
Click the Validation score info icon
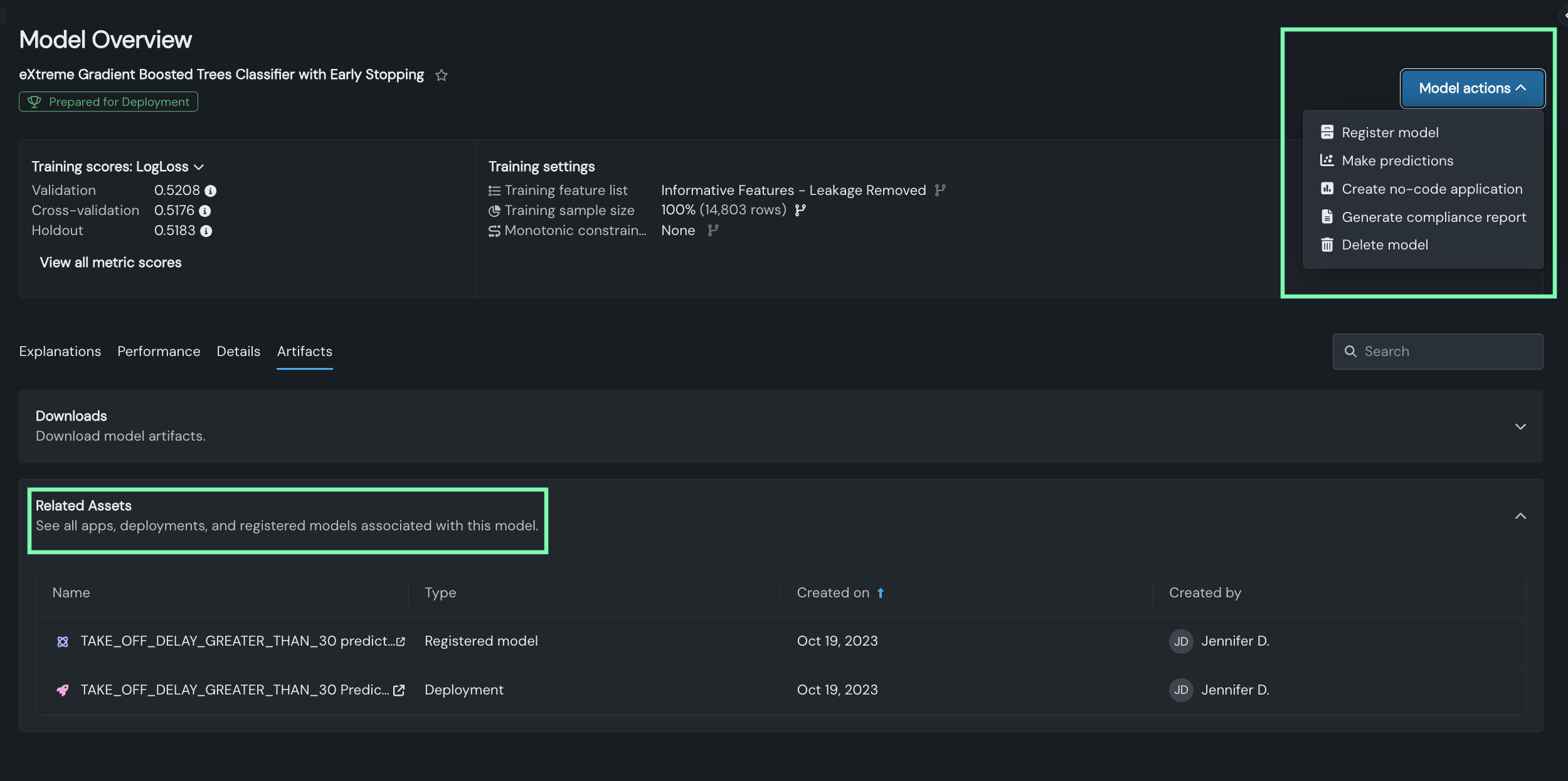[211, 191]
